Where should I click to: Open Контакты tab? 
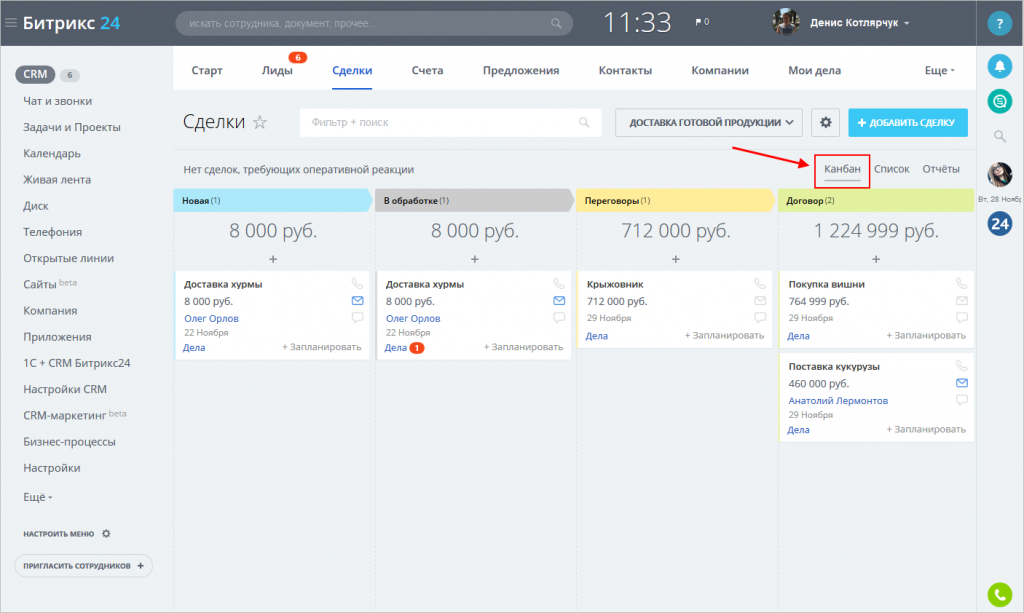pyautogui.click(x=625, y=70)
